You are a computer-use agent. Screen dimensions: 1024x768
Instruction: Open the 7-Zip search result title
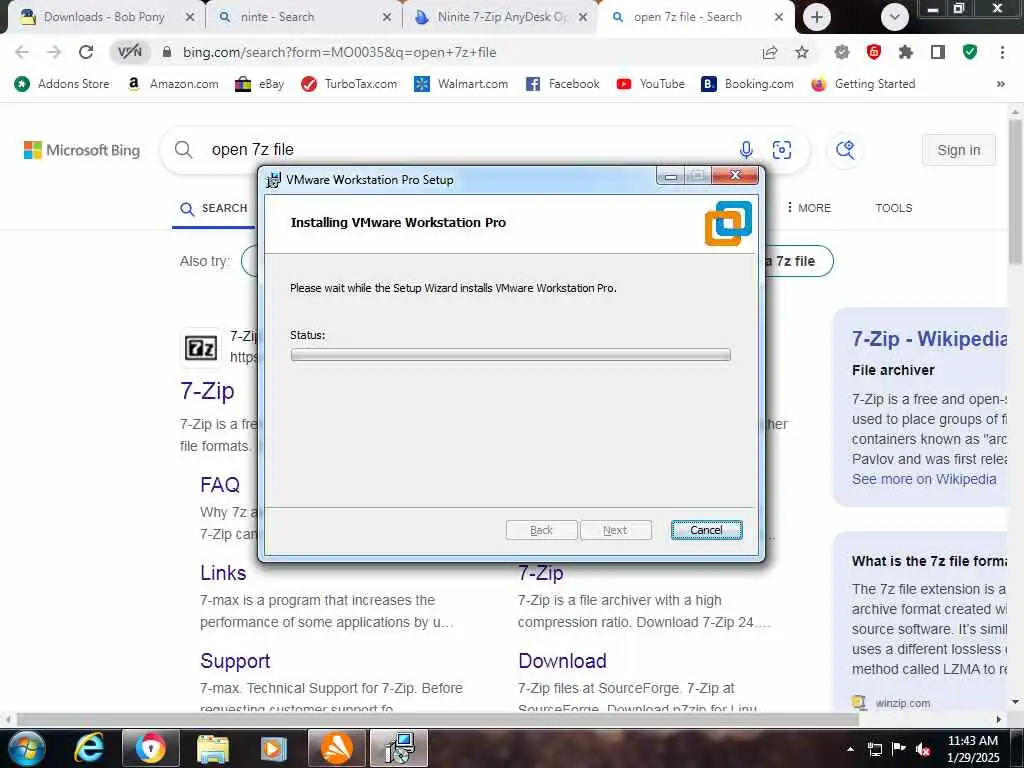tap(207, 391)
